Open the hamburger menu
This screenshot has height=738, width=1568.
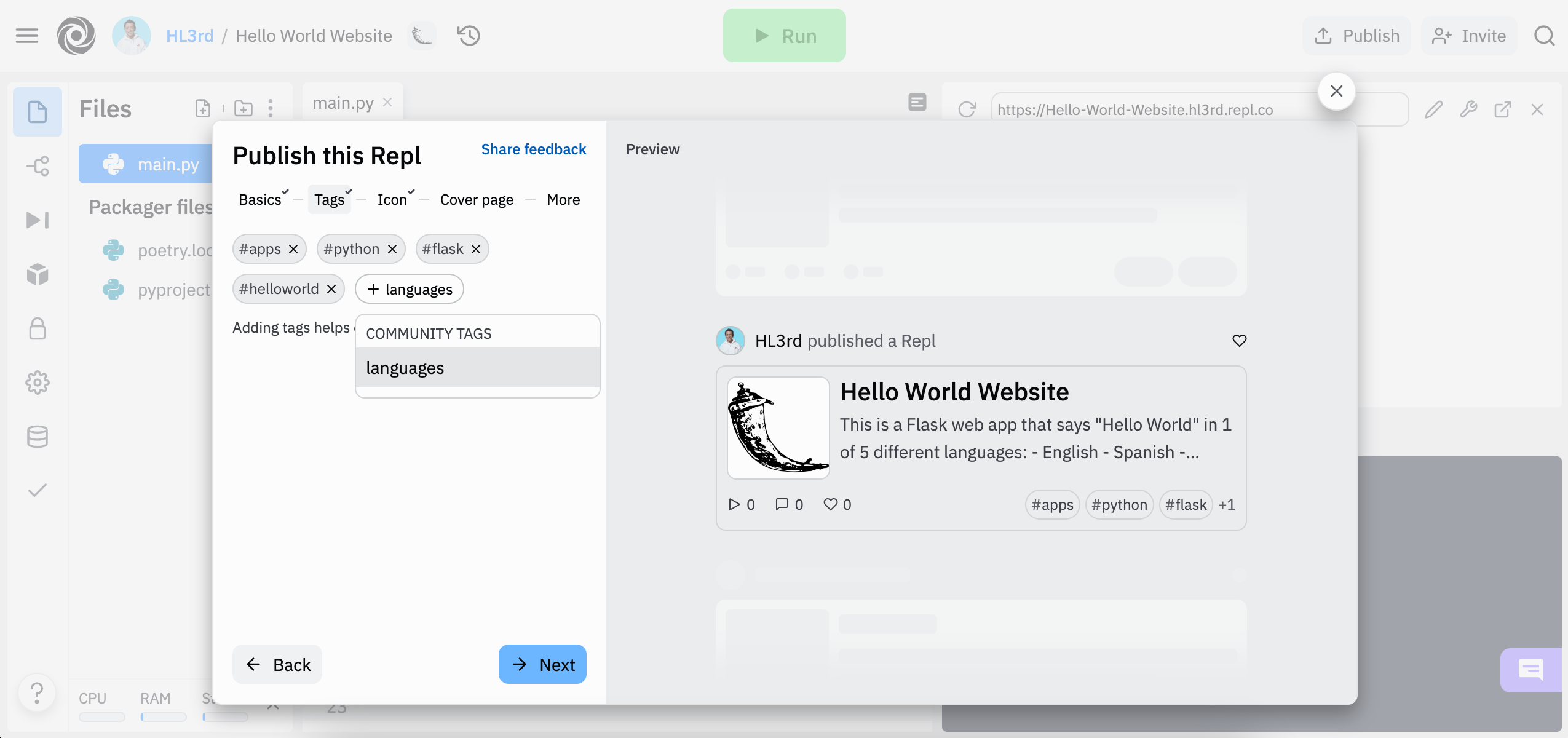pos(27,36)
